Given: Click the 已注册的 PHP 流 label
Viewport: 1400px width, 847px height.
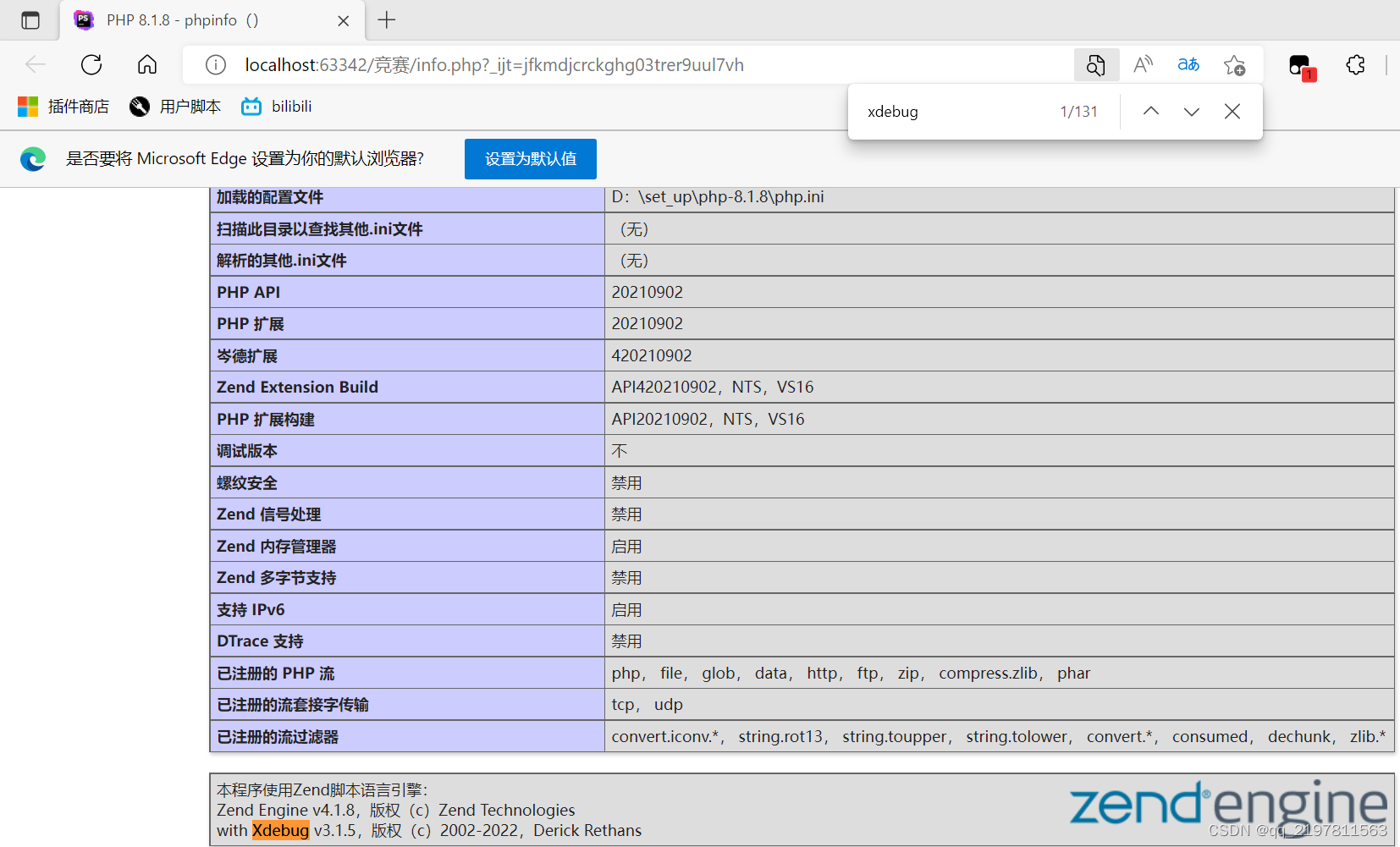Looking at the screenshot, I should 276,674.
